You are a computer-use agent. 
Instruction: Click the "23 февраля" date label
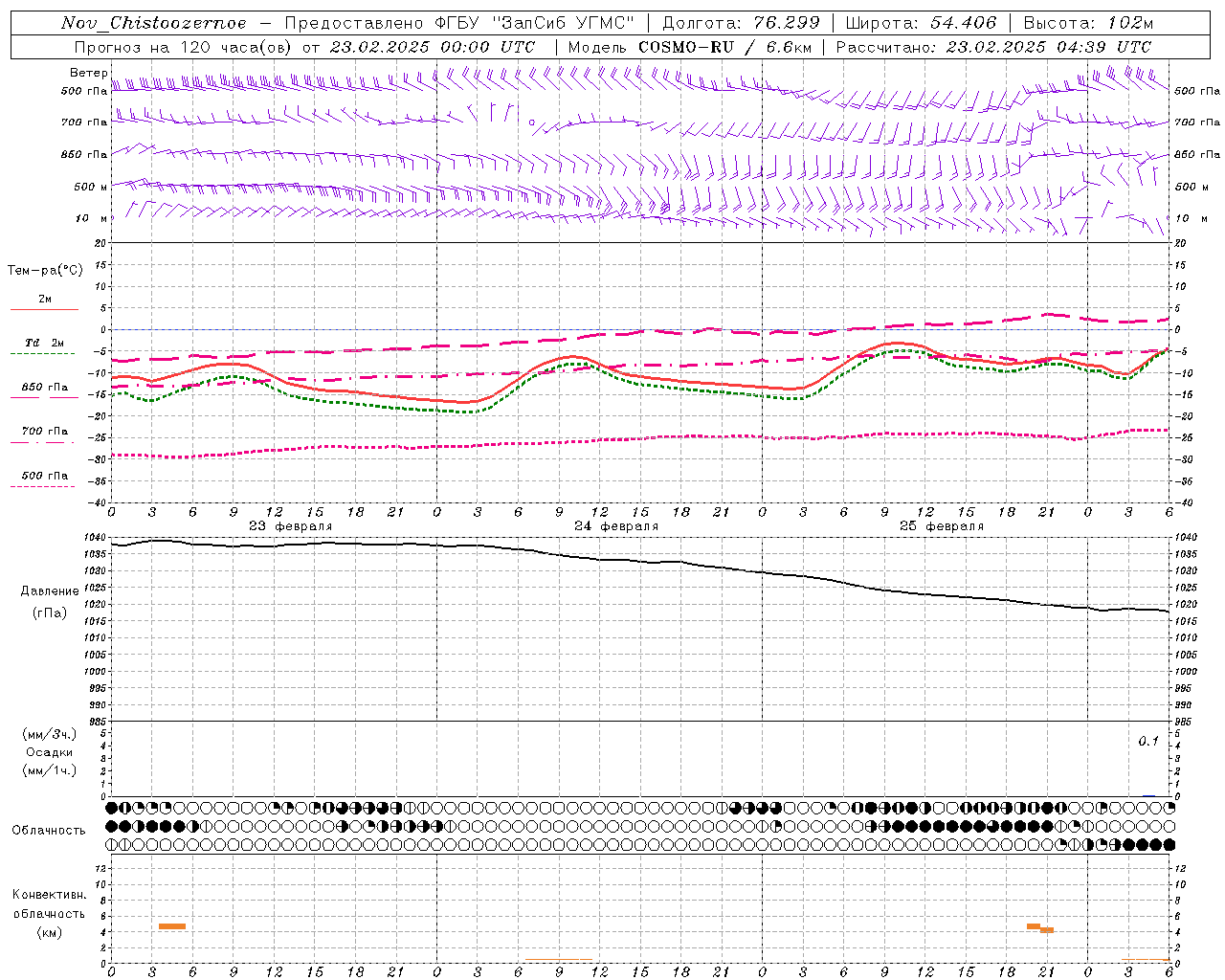(x=291, y=526)
